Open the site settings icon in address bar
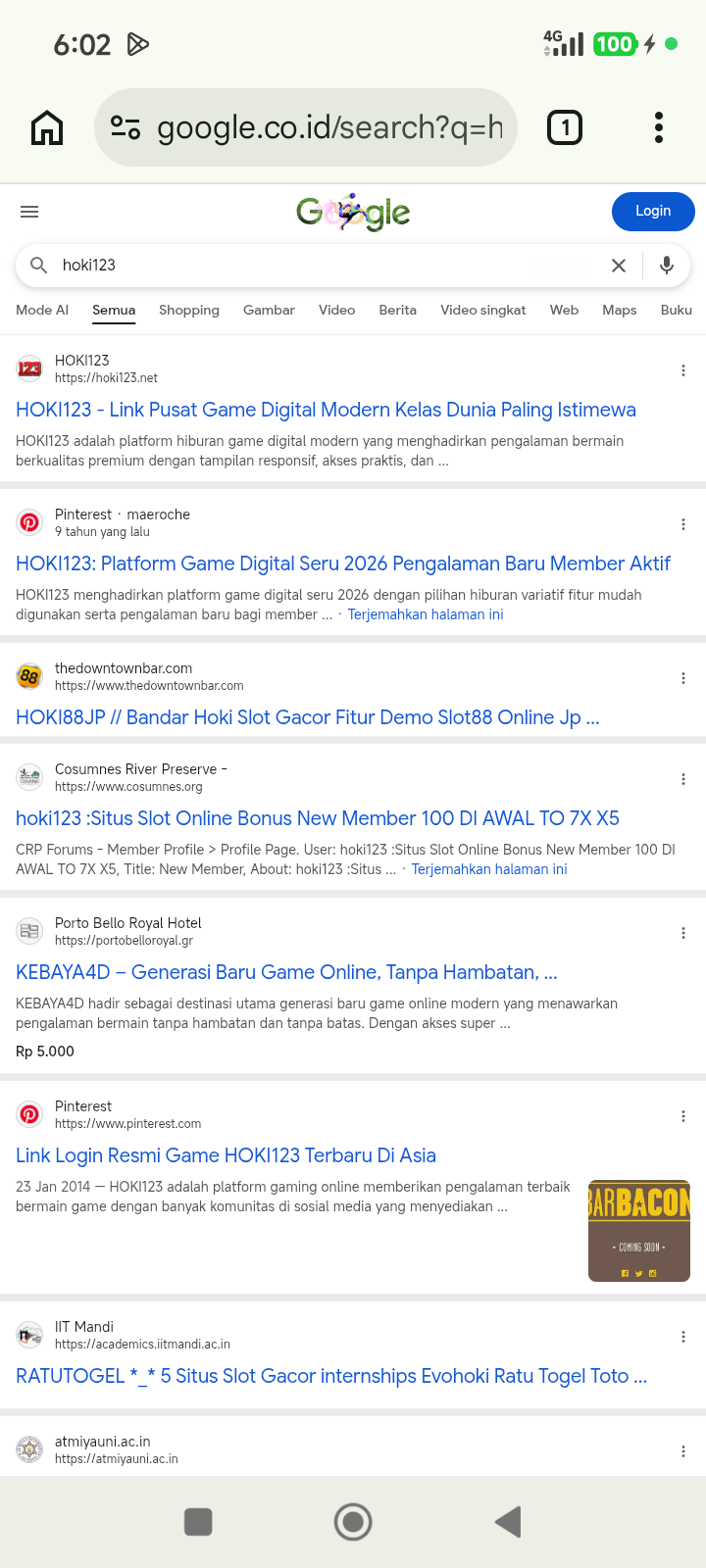 126,127
